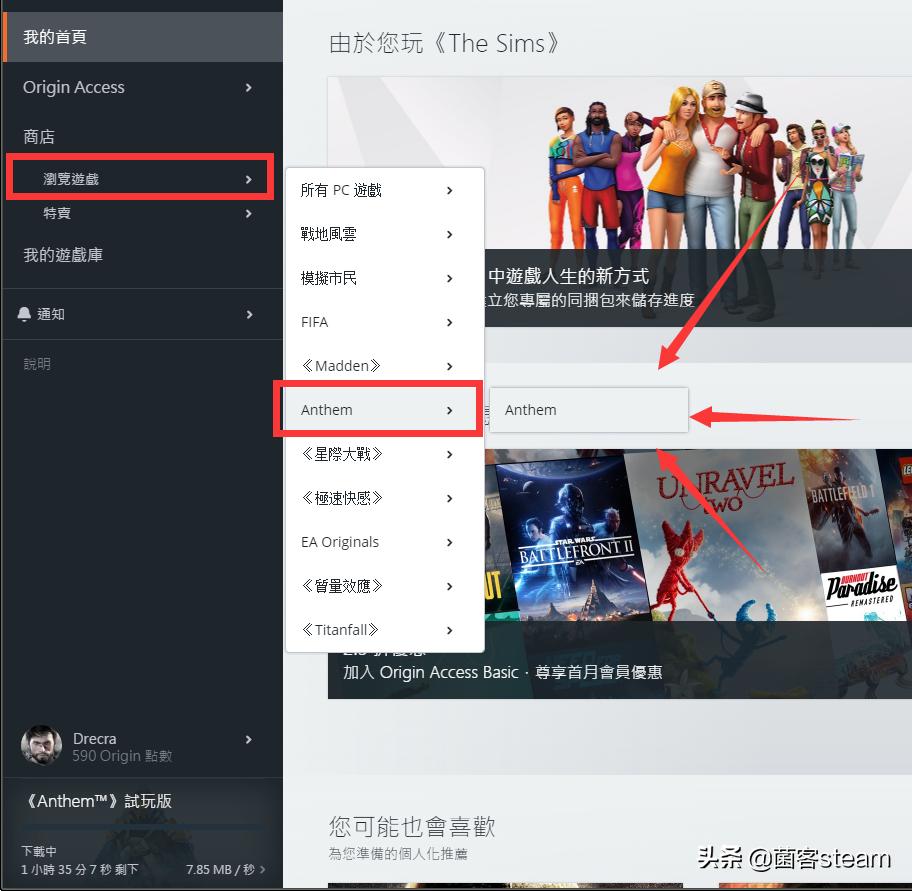Open Drecra's profile avatar

pyautogui.click(x=41, y=745)
